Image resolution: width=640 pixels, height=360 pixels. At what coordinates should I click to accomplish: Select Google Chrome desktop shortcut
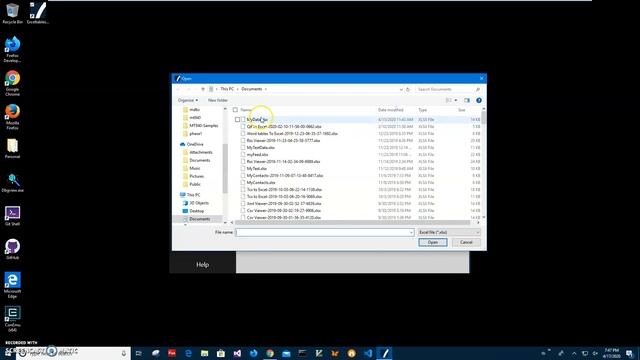point(12,83)
